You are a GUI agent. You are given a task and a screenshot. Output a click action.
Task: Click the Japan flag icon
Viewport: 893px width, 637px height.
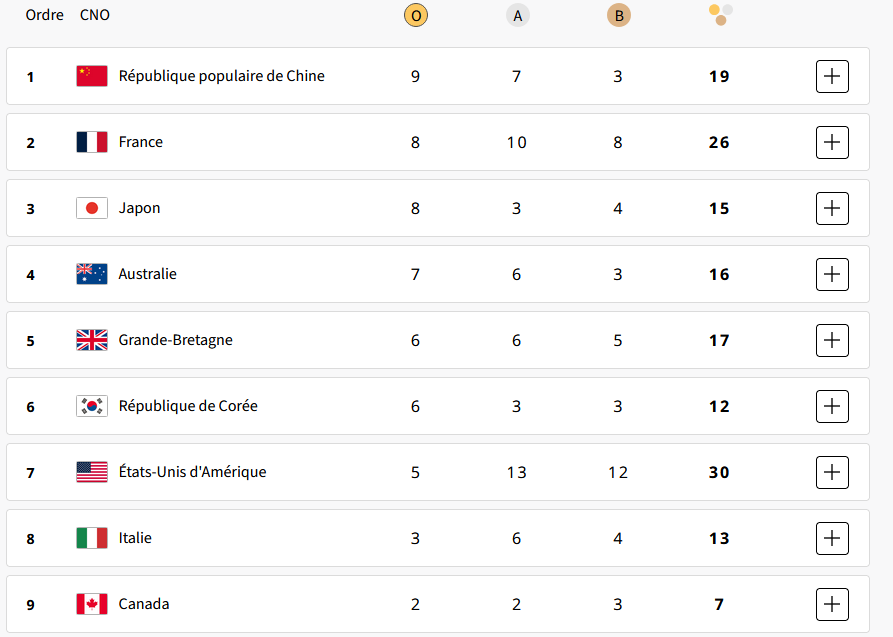click(92, 208)
